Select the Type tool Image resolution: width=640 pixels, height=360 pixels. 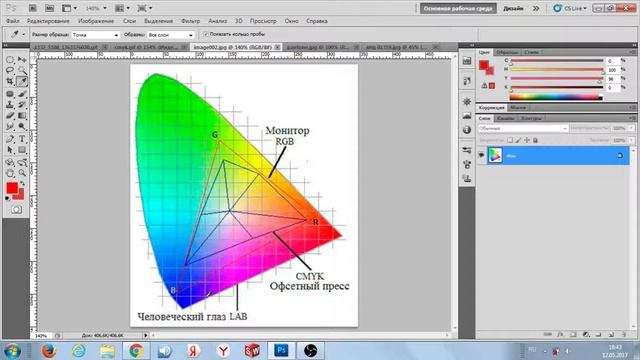click(22, 139)
